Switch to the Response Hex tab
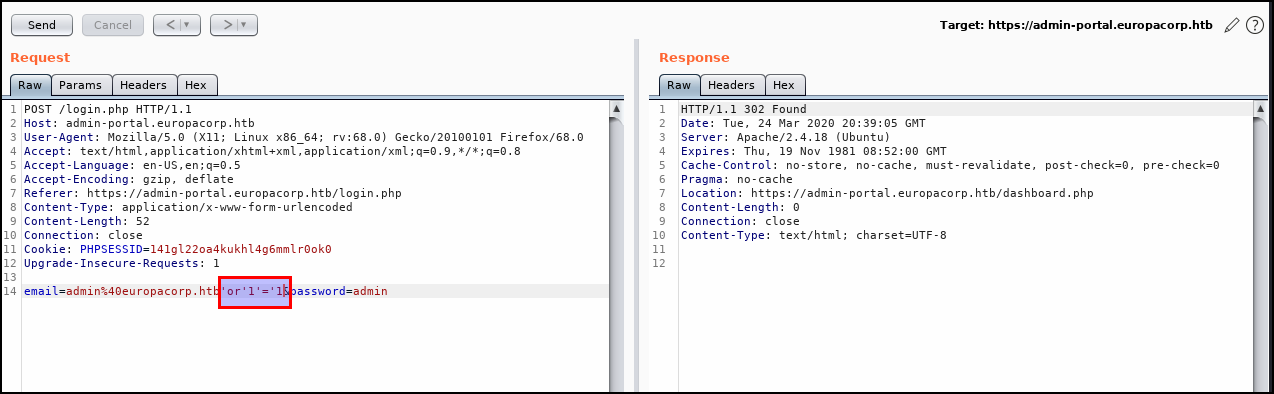This screenshot has height=394, width=1274. coord(784,85)
